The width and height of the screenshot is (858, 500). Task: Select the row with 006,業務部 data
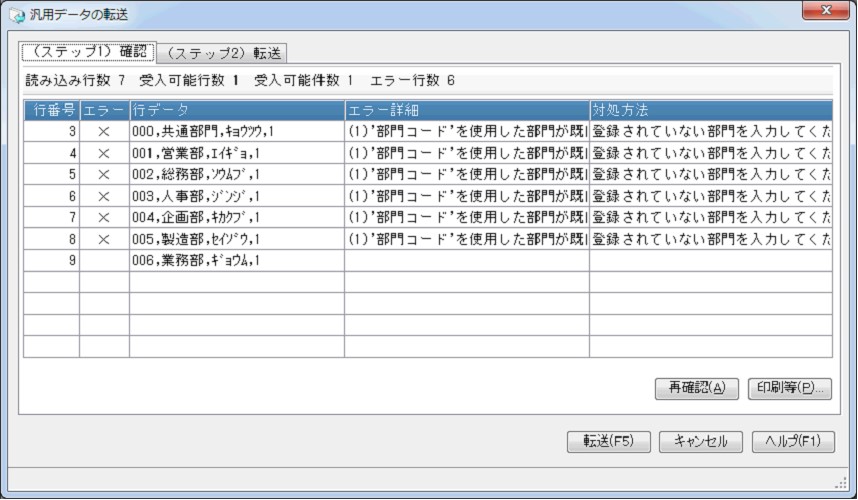236,261
